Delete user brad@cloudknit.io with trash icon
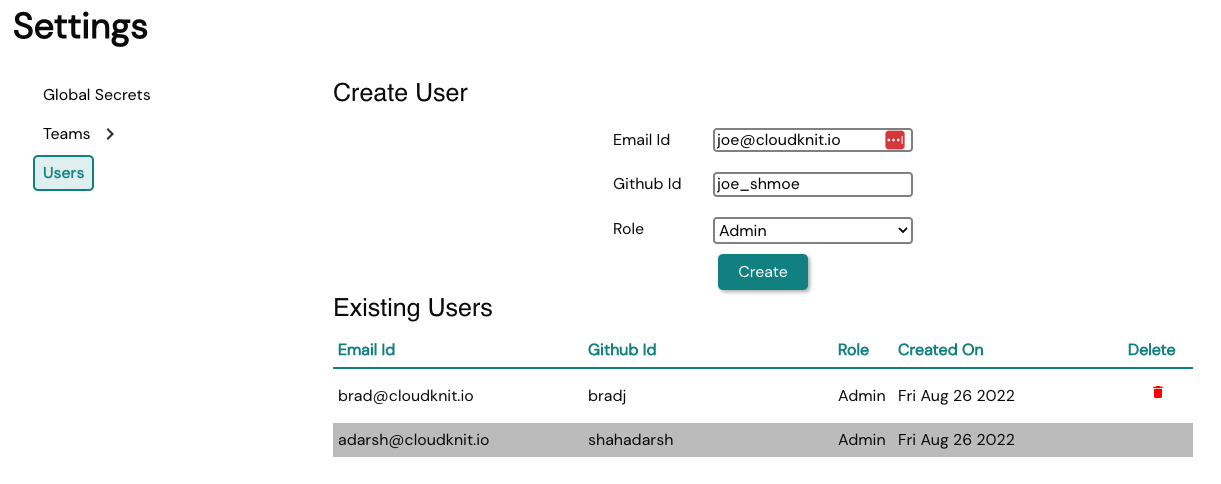The width and height of the screenshot is (1221, 484). click(1158, 392)
